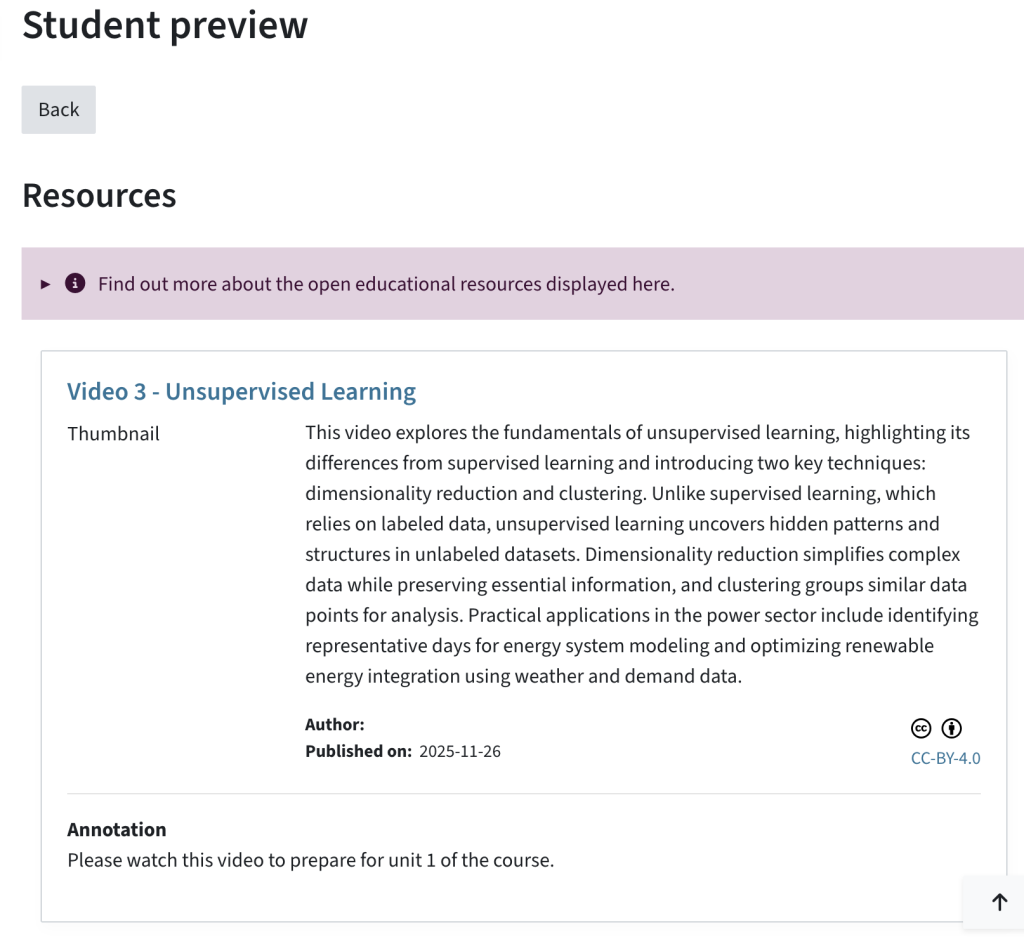Select the CC license symbol beside CC-BY-4.0
This screenshot has height=939, width=1024.
[x=921, y=728]
